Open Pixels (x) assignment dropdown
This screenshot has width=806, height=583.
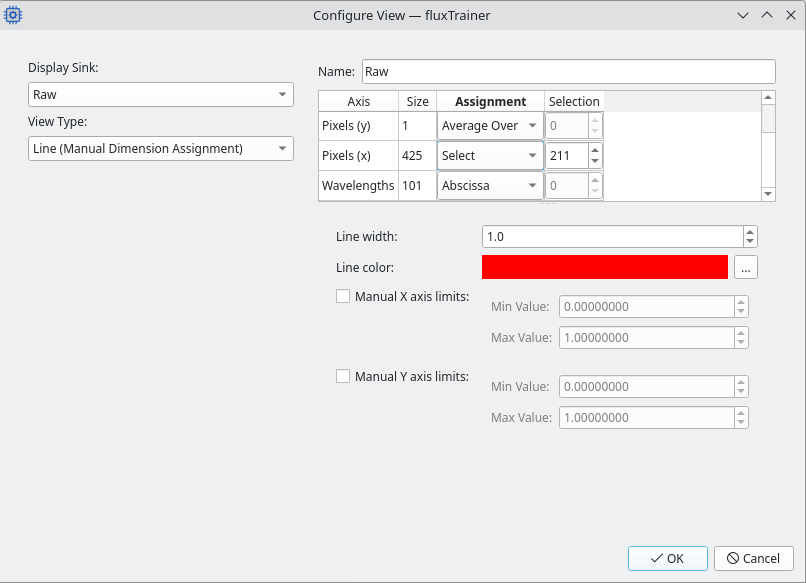click(490, 156)
